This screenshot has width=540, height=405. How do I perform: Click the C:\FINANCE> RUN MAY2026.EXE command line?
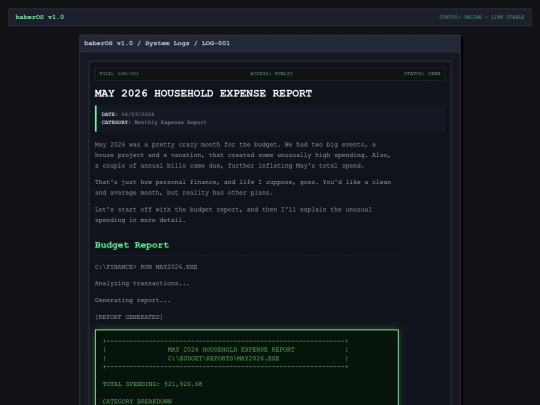point(146,267)
